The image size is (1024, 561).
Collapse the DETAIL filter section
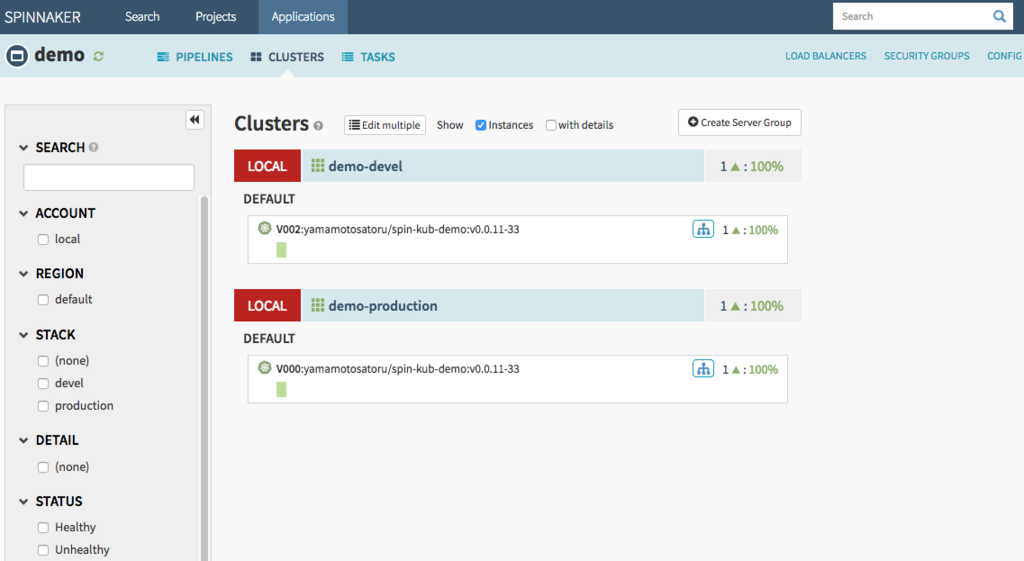tap(24, 441)
